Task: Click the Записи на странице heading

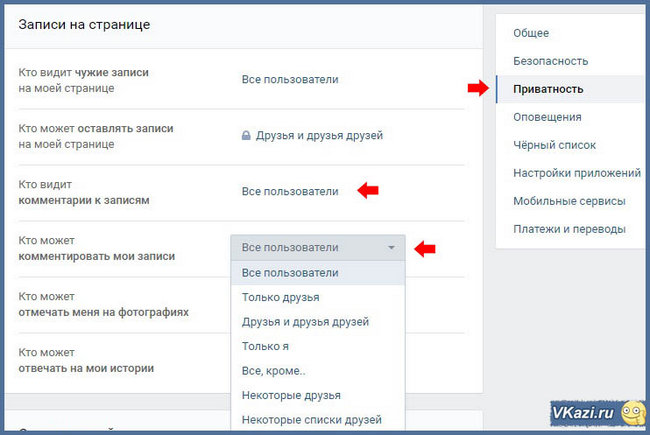Action: (84, 24)
